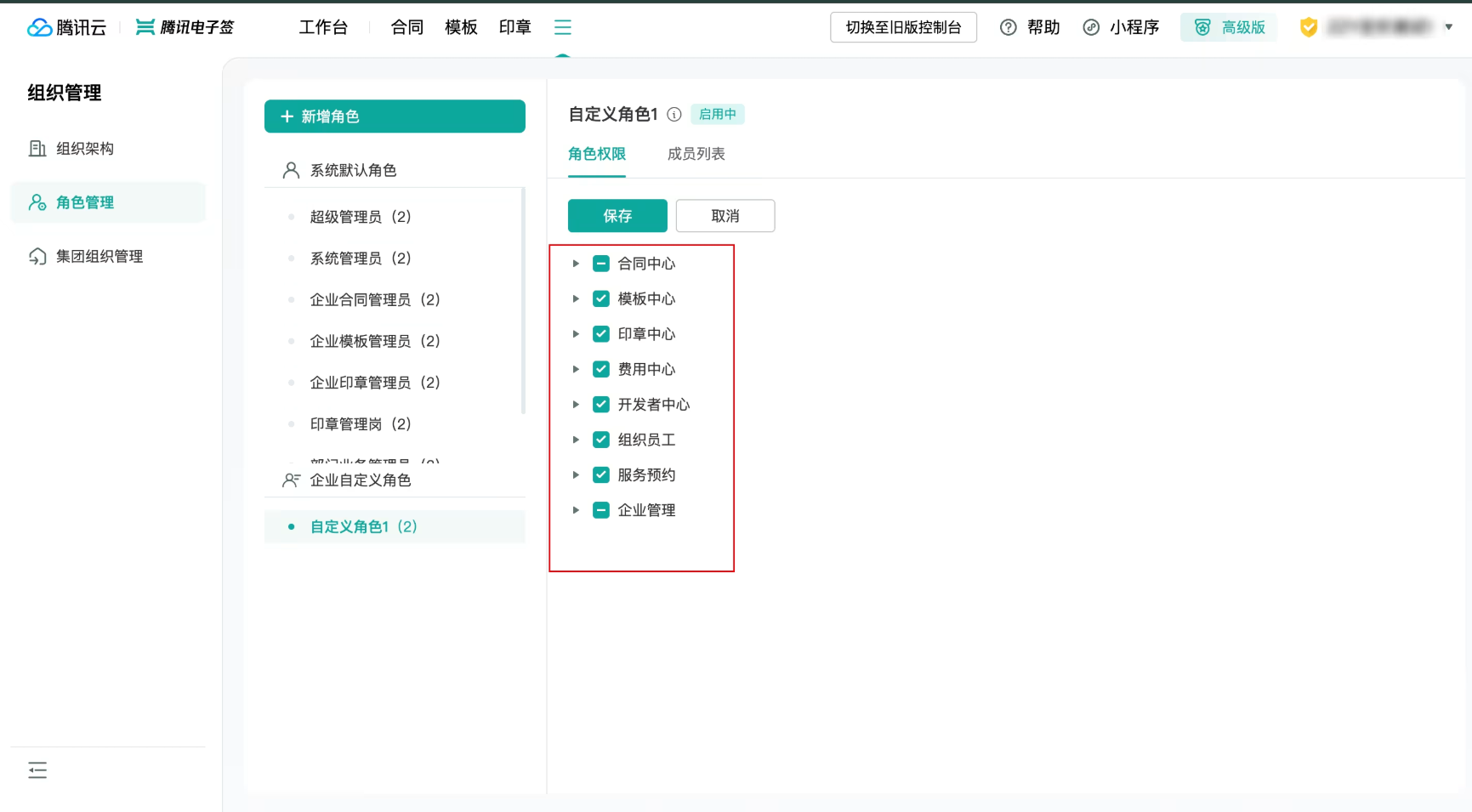Click the 取消 button
The image size is (1472, 812).
coord(725,216)
